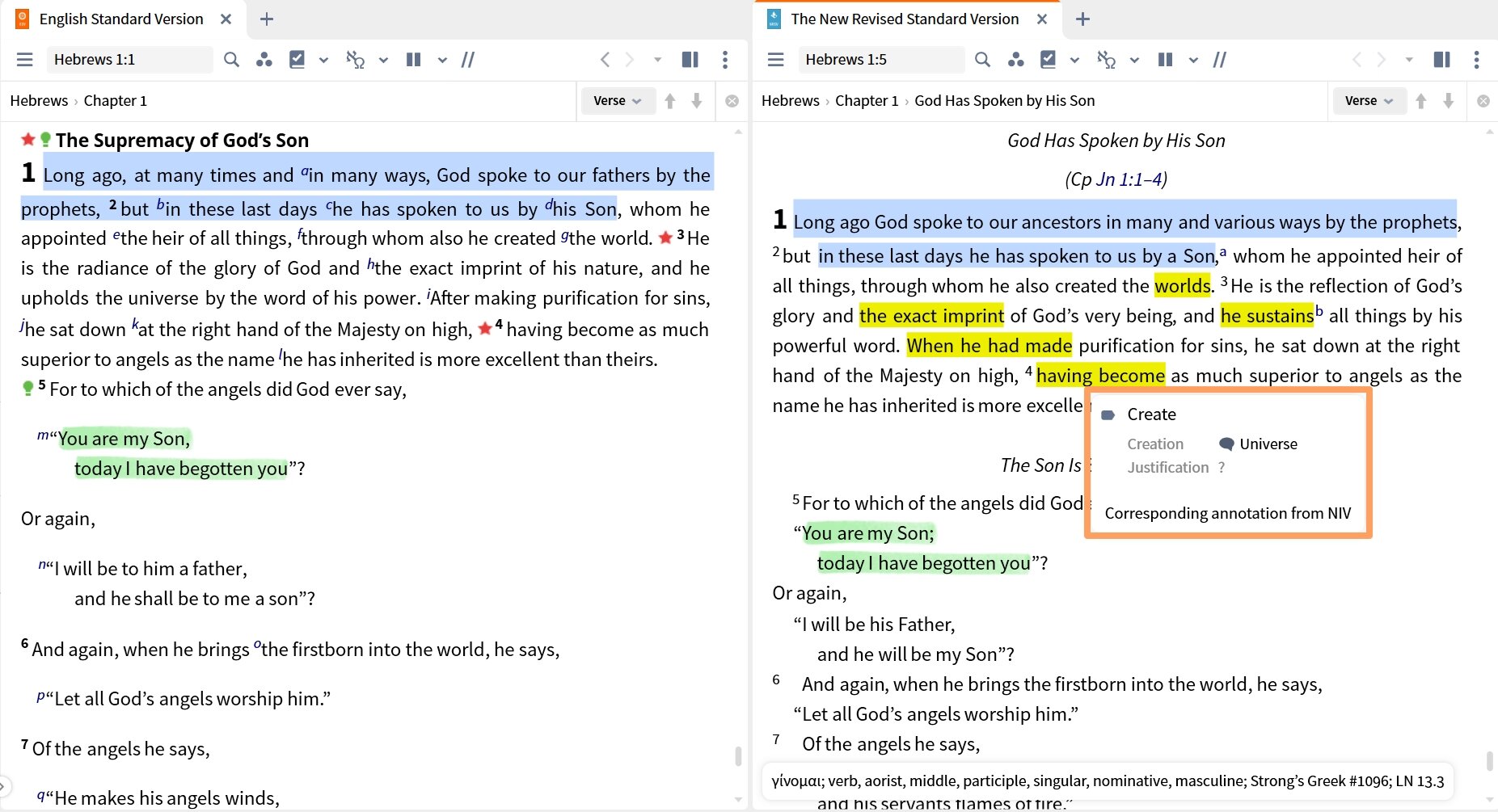Expand the ESV interlinear dropdown arrow
The width and height of the screenshot is (1498, 812).
[383, 60]
